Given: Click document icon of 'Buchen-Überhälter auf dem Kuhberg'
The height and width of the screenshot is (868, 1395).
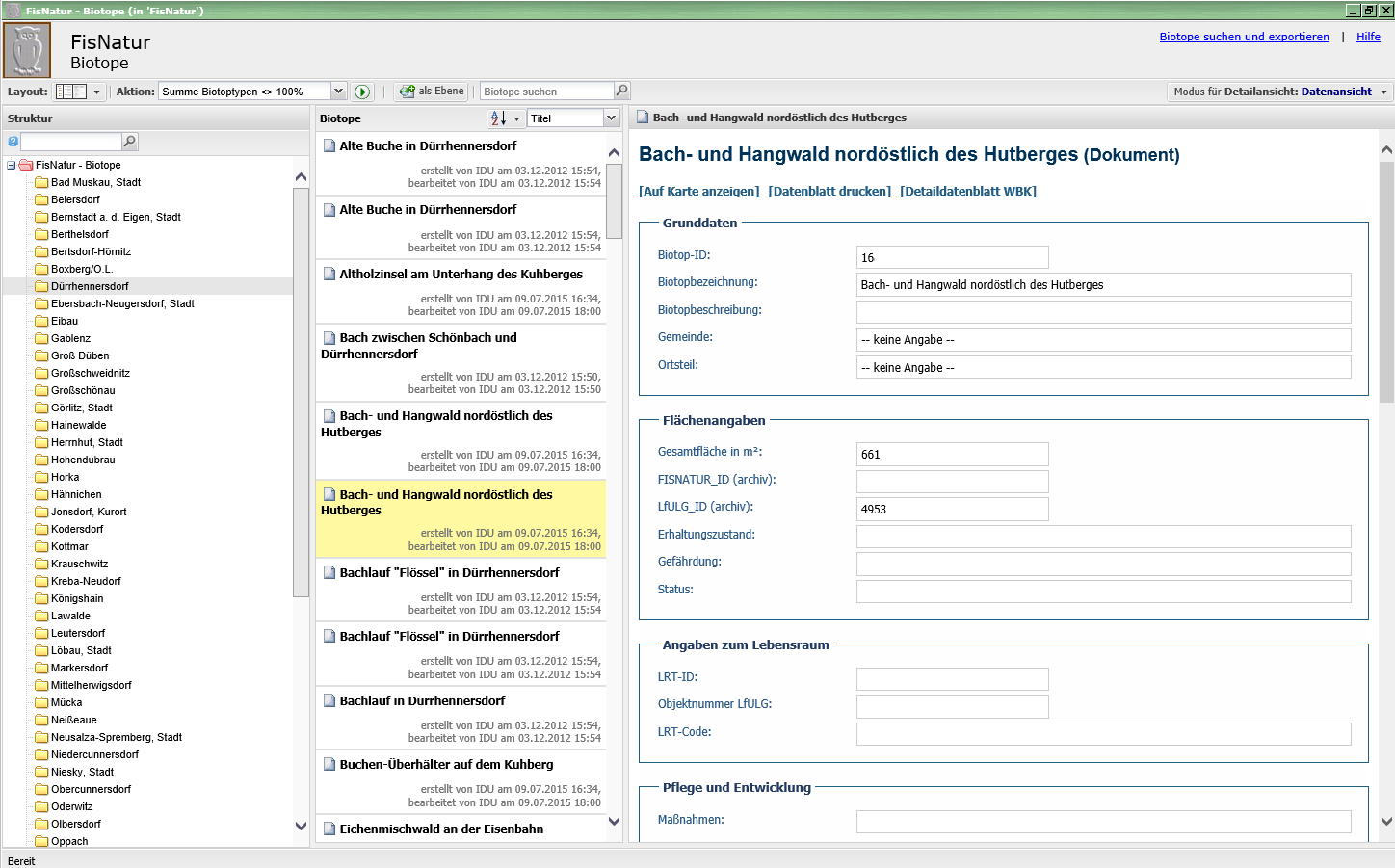Looking at the screenshot, I should (329, 764).
